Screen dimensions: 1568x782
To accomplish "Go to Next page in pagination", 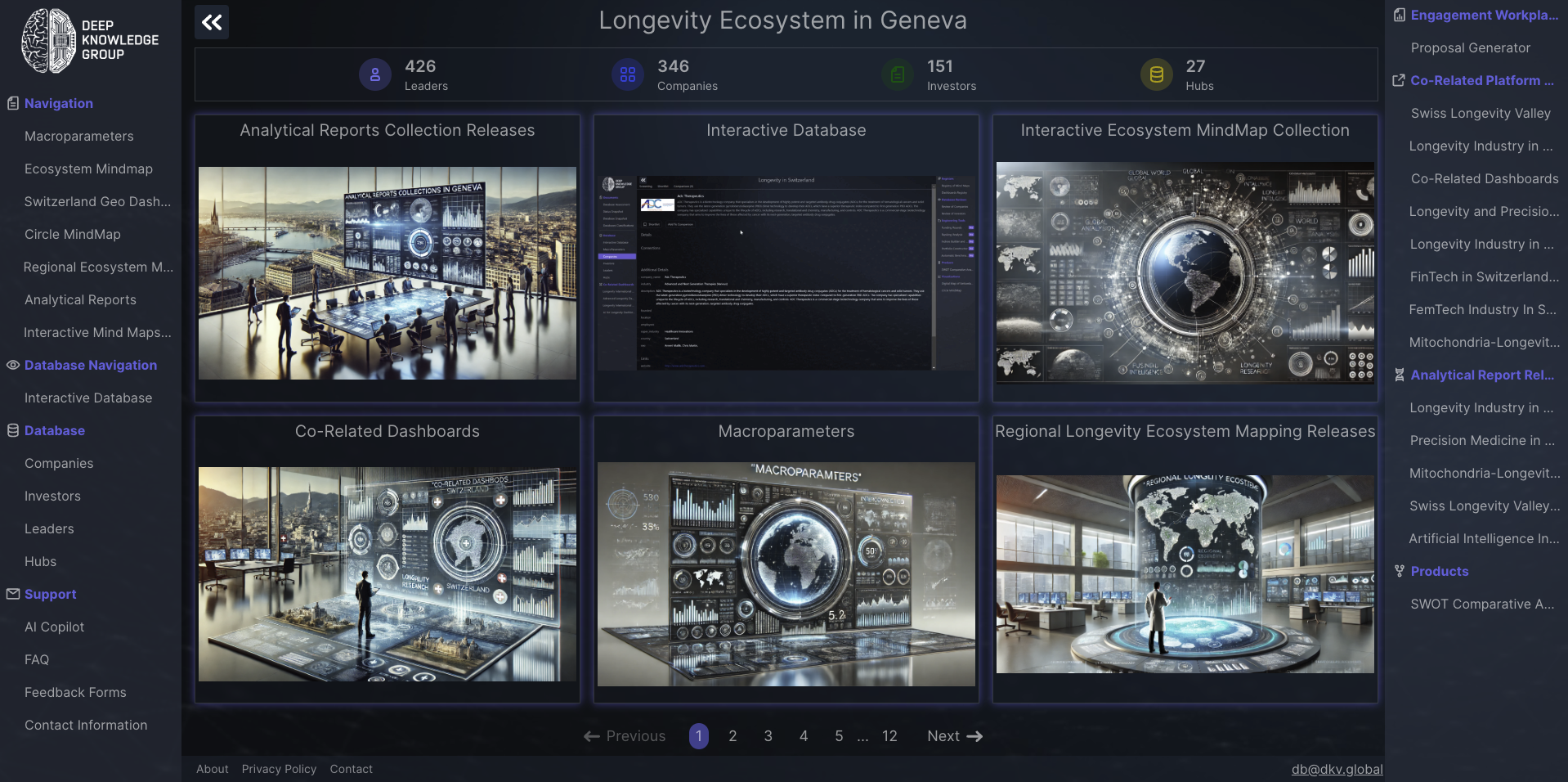I will [954, 736].
